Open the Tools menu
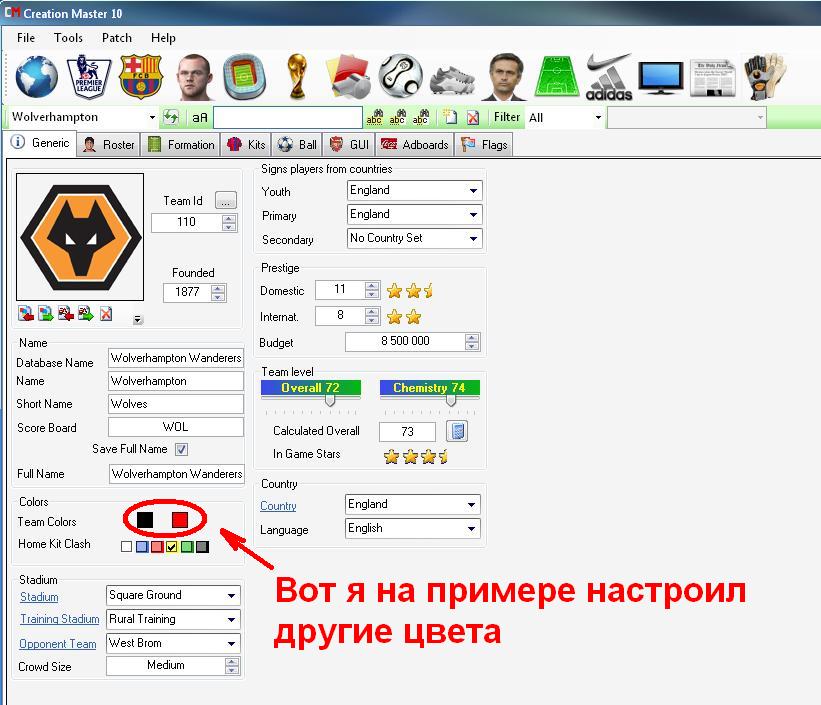Image resolution: width=821 pixels, height=705 pixels. point(68,38)
